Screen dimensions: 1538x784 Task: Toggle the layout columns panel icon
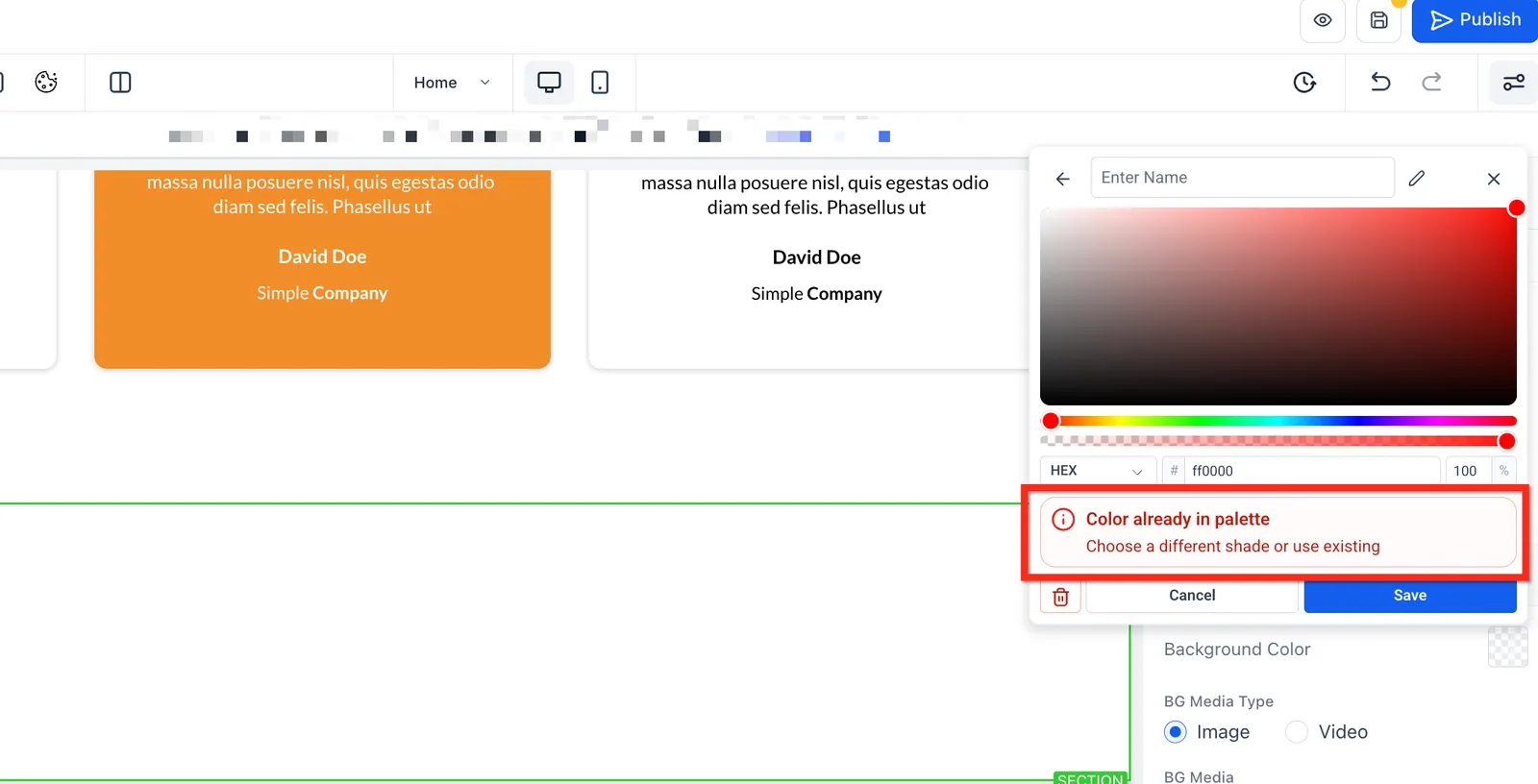click(120, 83)
